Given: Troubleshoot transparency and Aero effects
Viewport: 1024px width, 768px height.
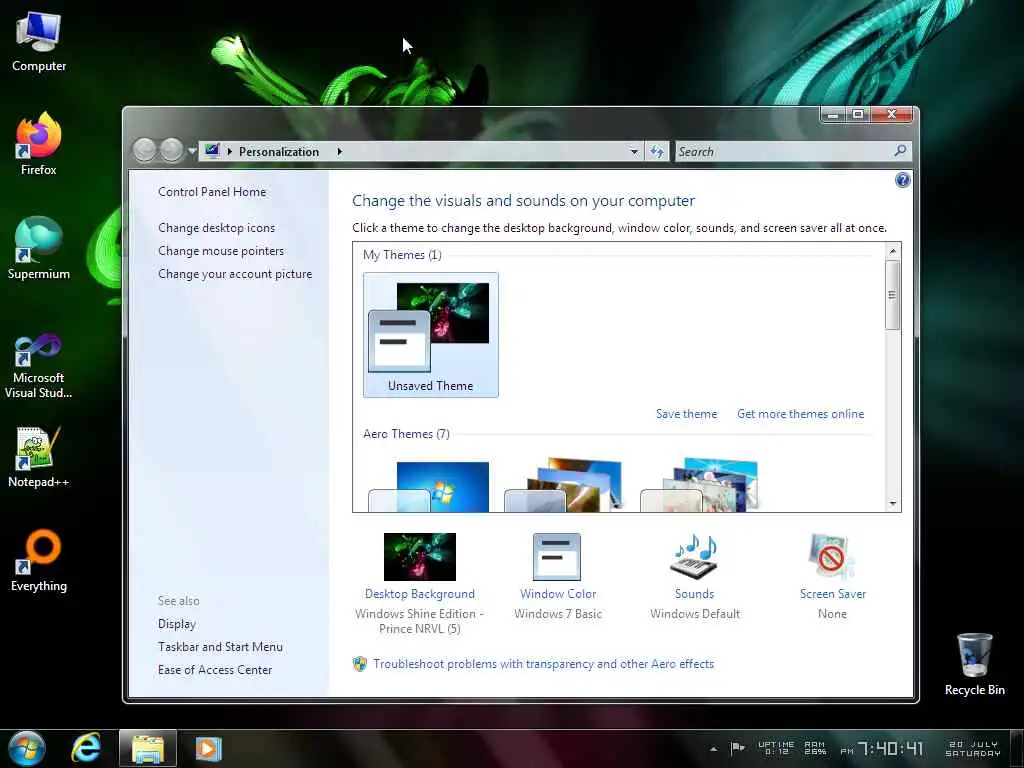Looking at the screenshot, I should [543, 664].
